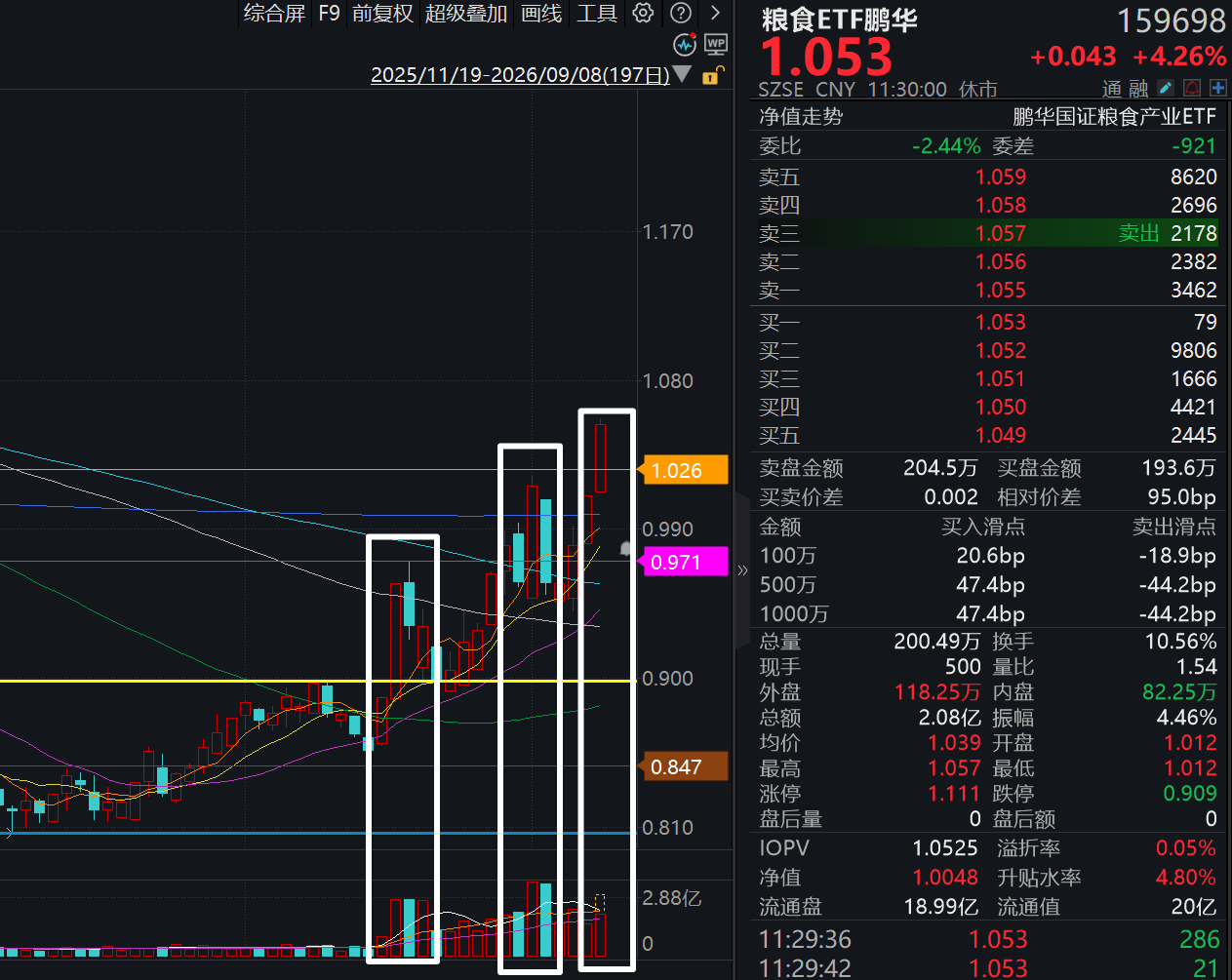Click the orange 1.026 price label
Viewport: 1232px width, 980px height.
point(683,470)
